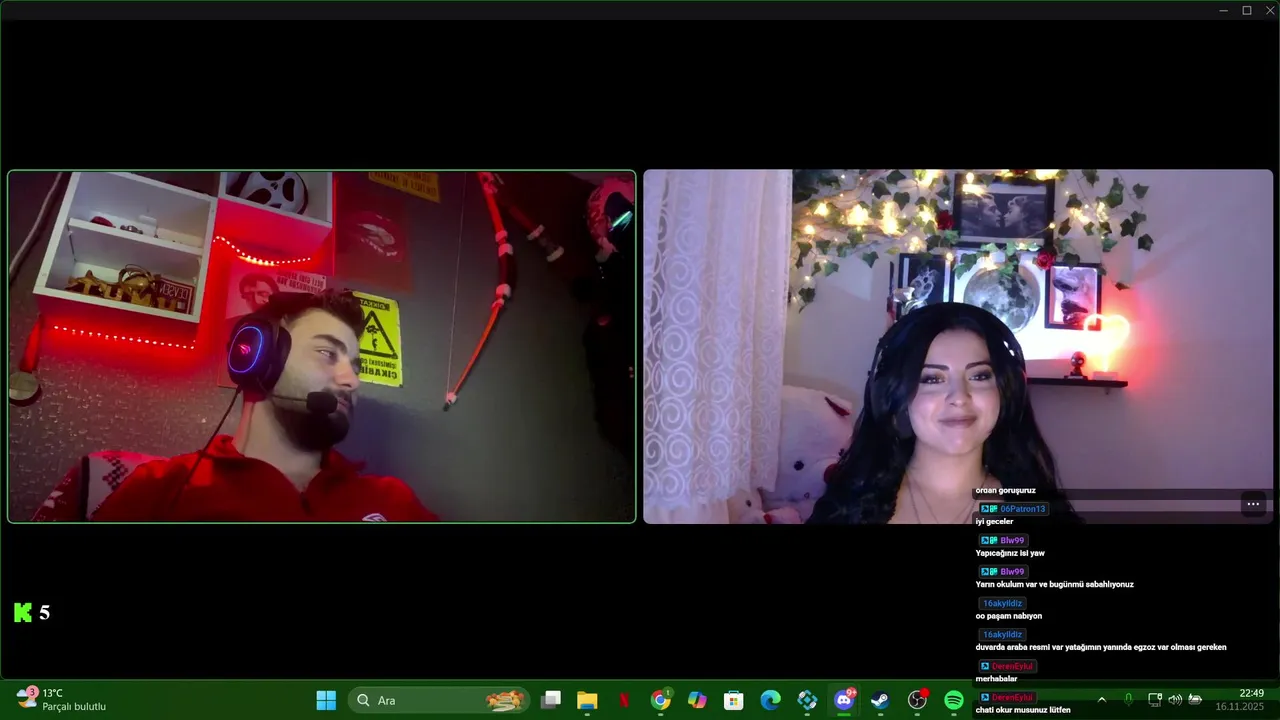Click 16akyildiz above 'duvarda araba resmi'
1280x720 pixels.
(1002, 634)
